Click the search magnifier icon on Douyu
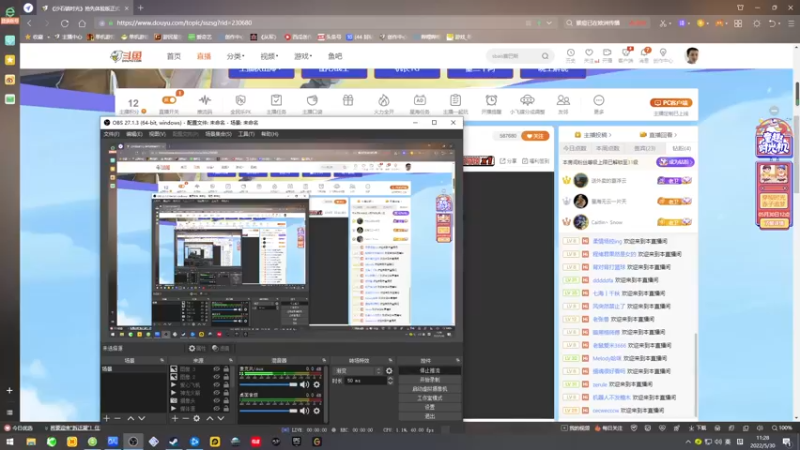The image size is (800, 450). click(545, 56)
